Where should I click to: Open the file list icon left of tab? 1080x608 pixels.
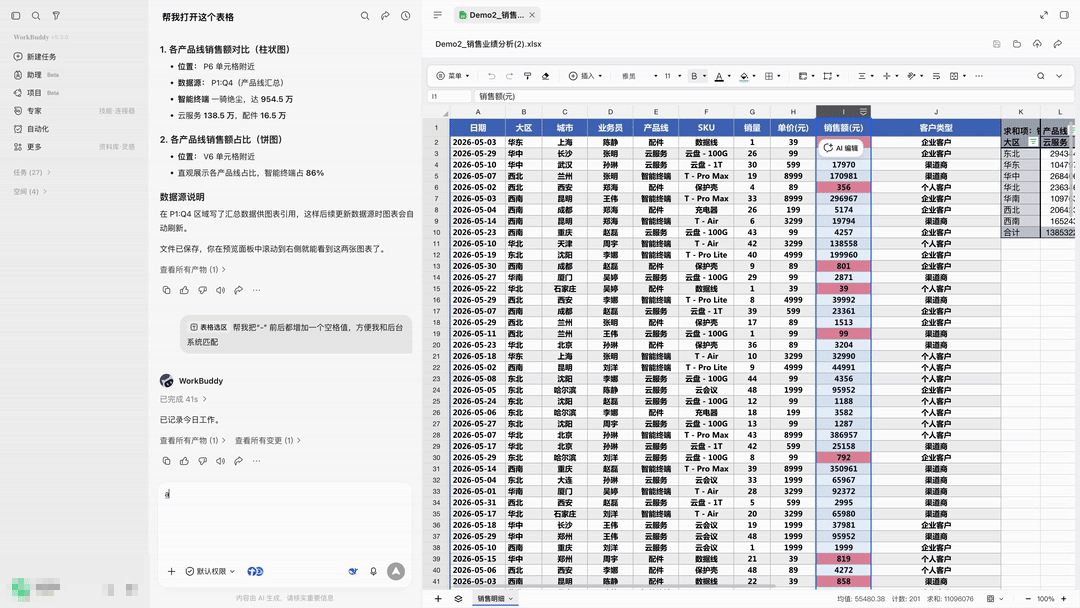click(x=437, y=14)
